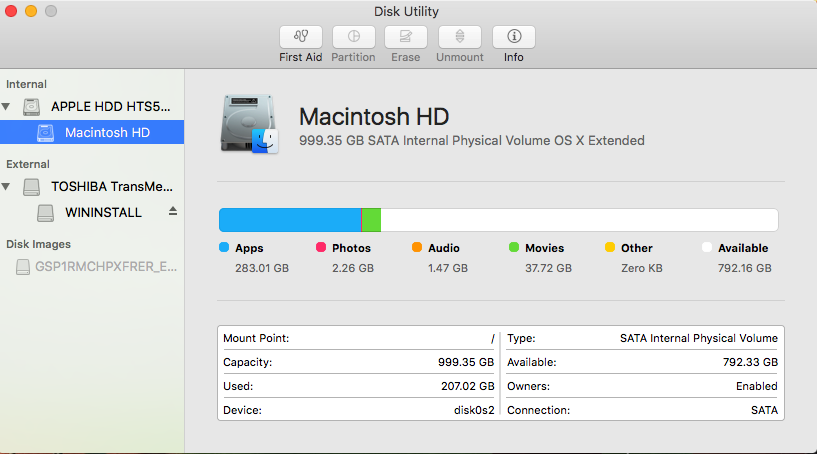Click the Type value SATA Internal Physical Volume
The height and width of the screenshot is (454, 817).
699,338
